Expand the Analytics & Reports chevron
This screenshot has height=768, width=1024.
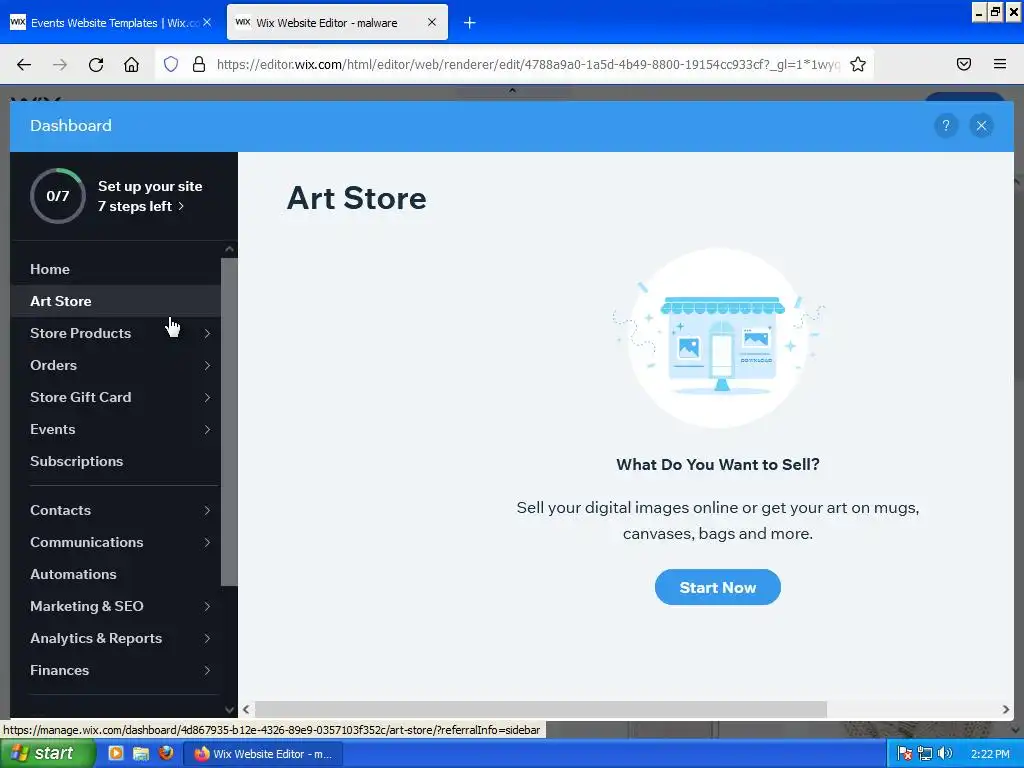click(207, 638)
